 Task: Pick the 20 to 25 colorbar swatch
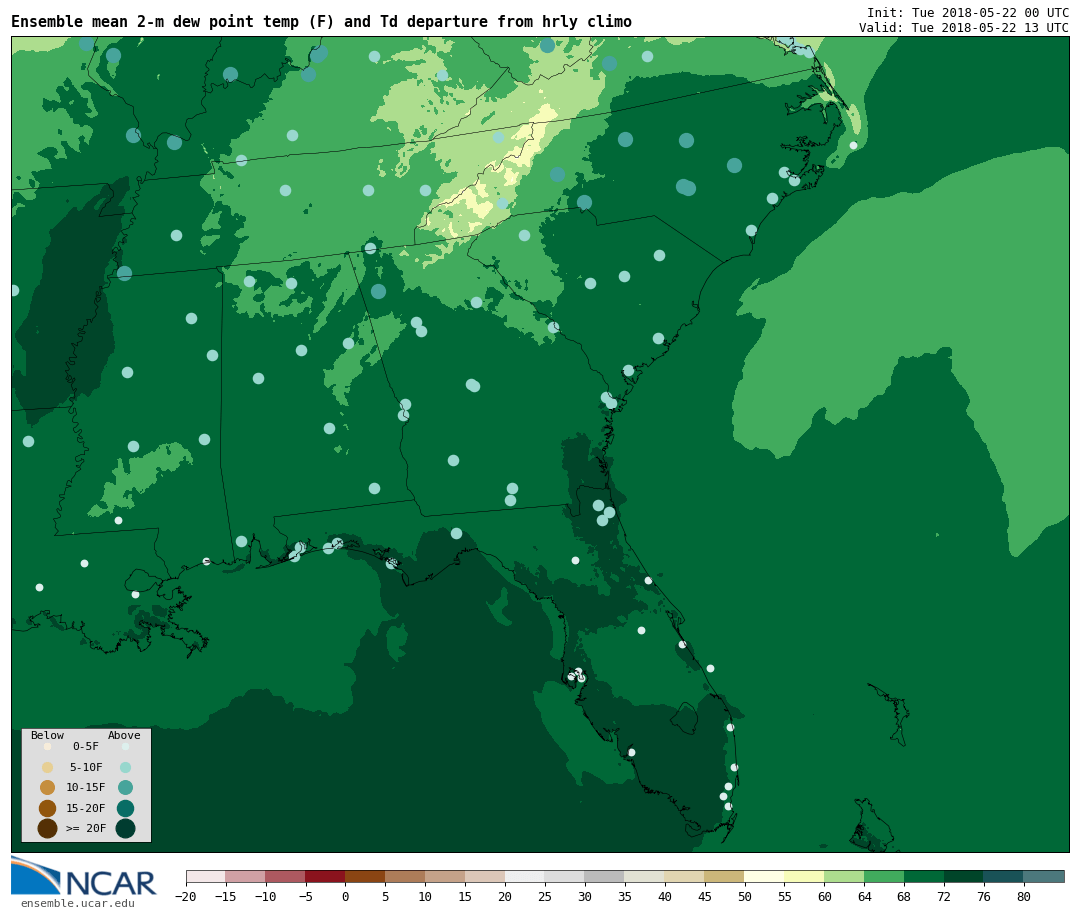526,877
